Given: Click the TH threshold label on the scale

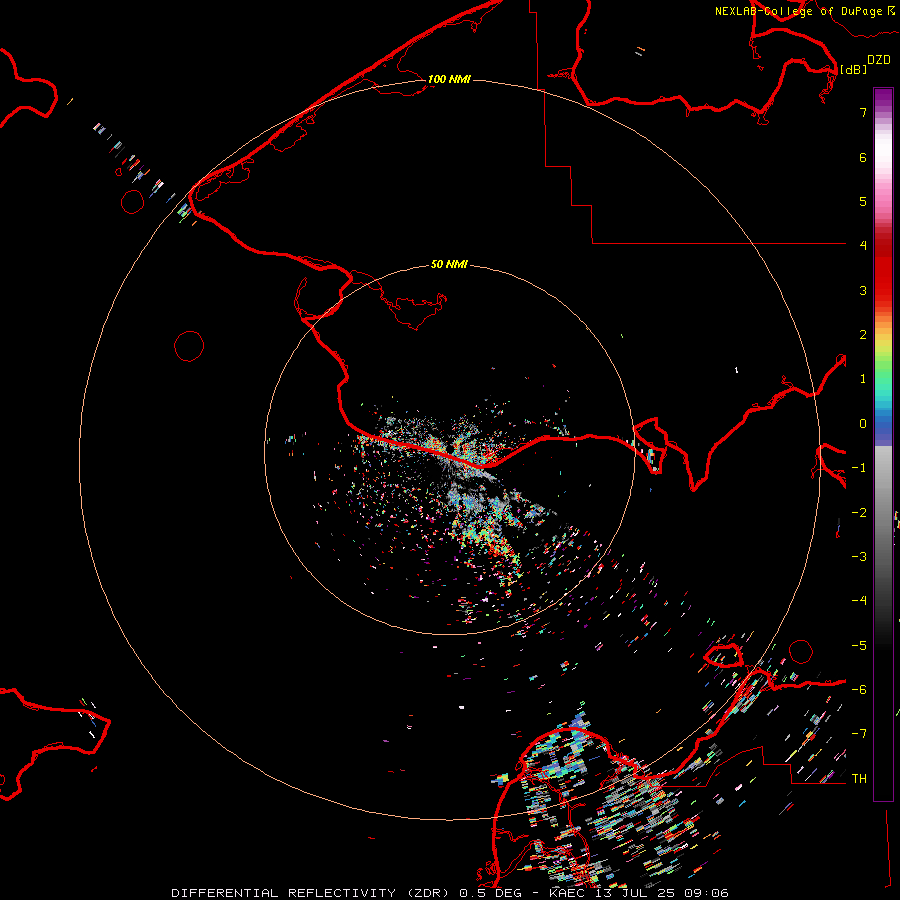Looking at the screenshot, I should (x=859, y=779).
